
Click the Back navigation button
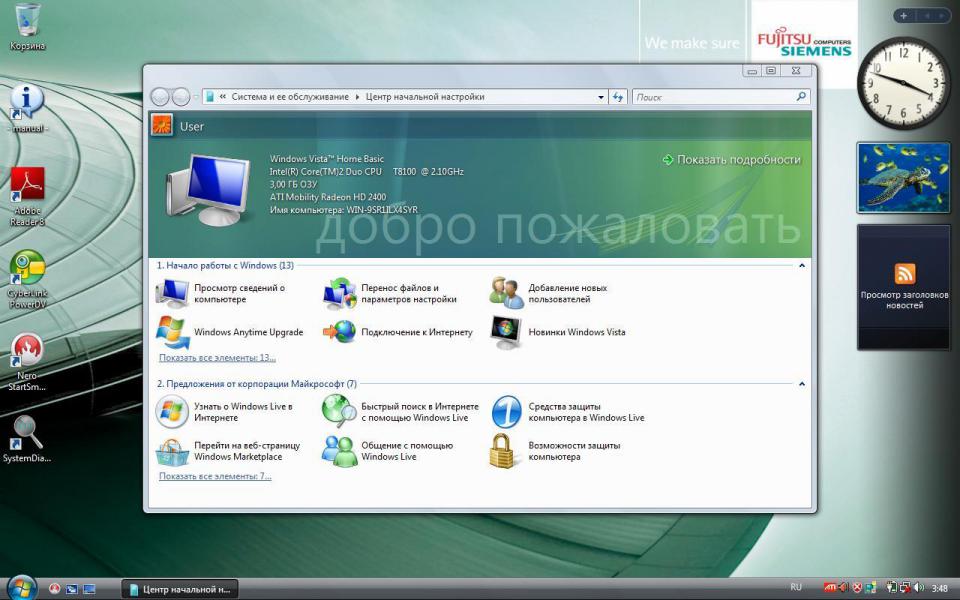click(160, 97)
